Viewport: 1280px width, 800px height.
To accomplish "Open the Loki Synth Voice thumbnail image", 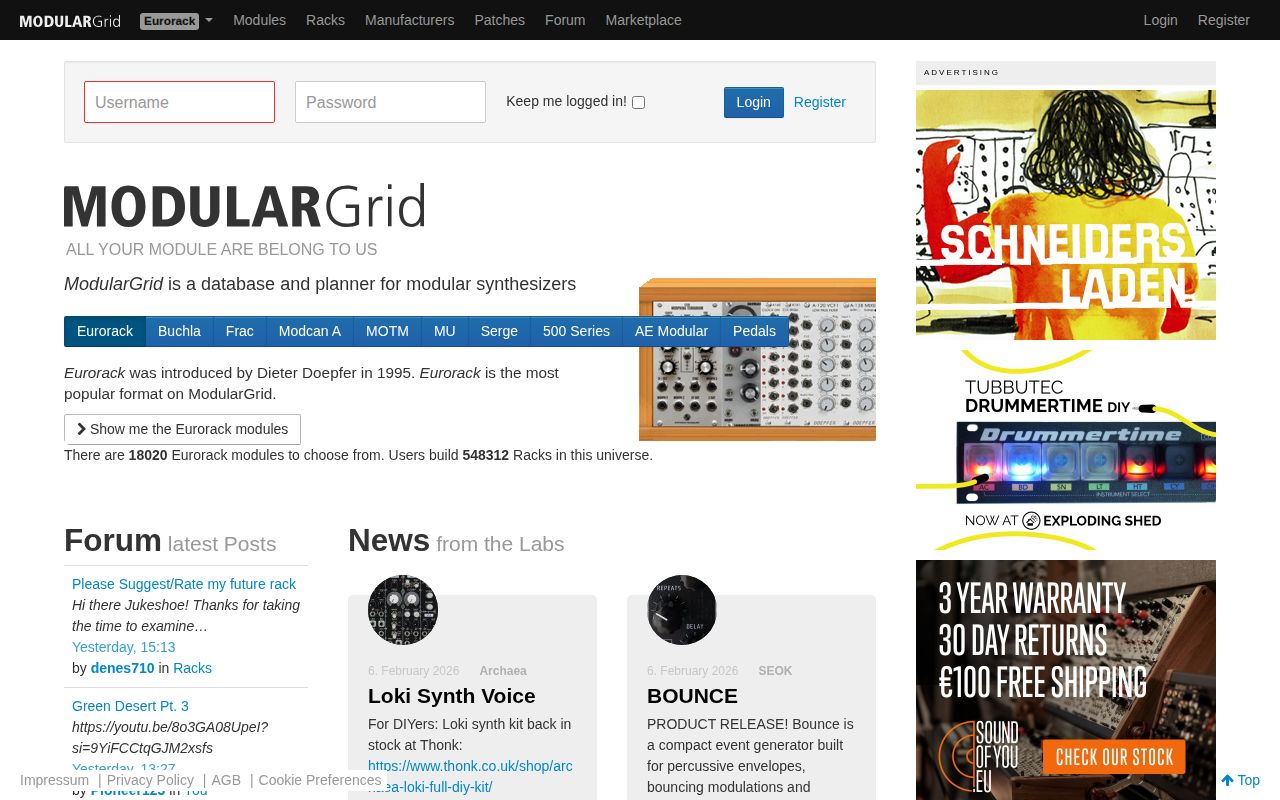I will click(x=402, y=609).
